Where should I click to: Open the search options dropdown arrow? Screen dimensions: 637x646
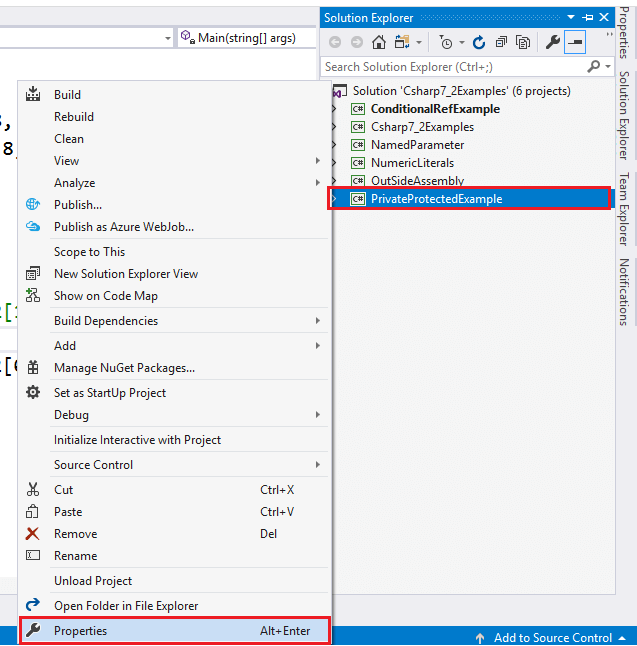[608, 66]
